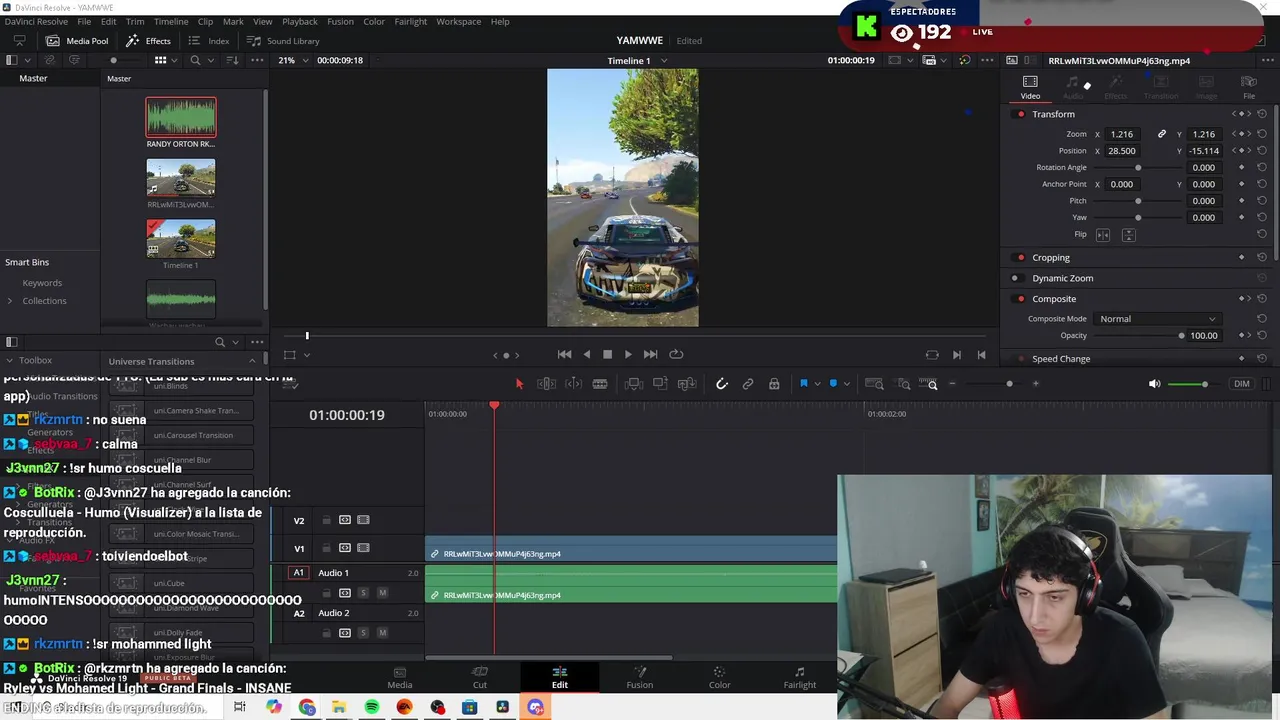Select the Selection Mode arrow tool

(519, 384)
